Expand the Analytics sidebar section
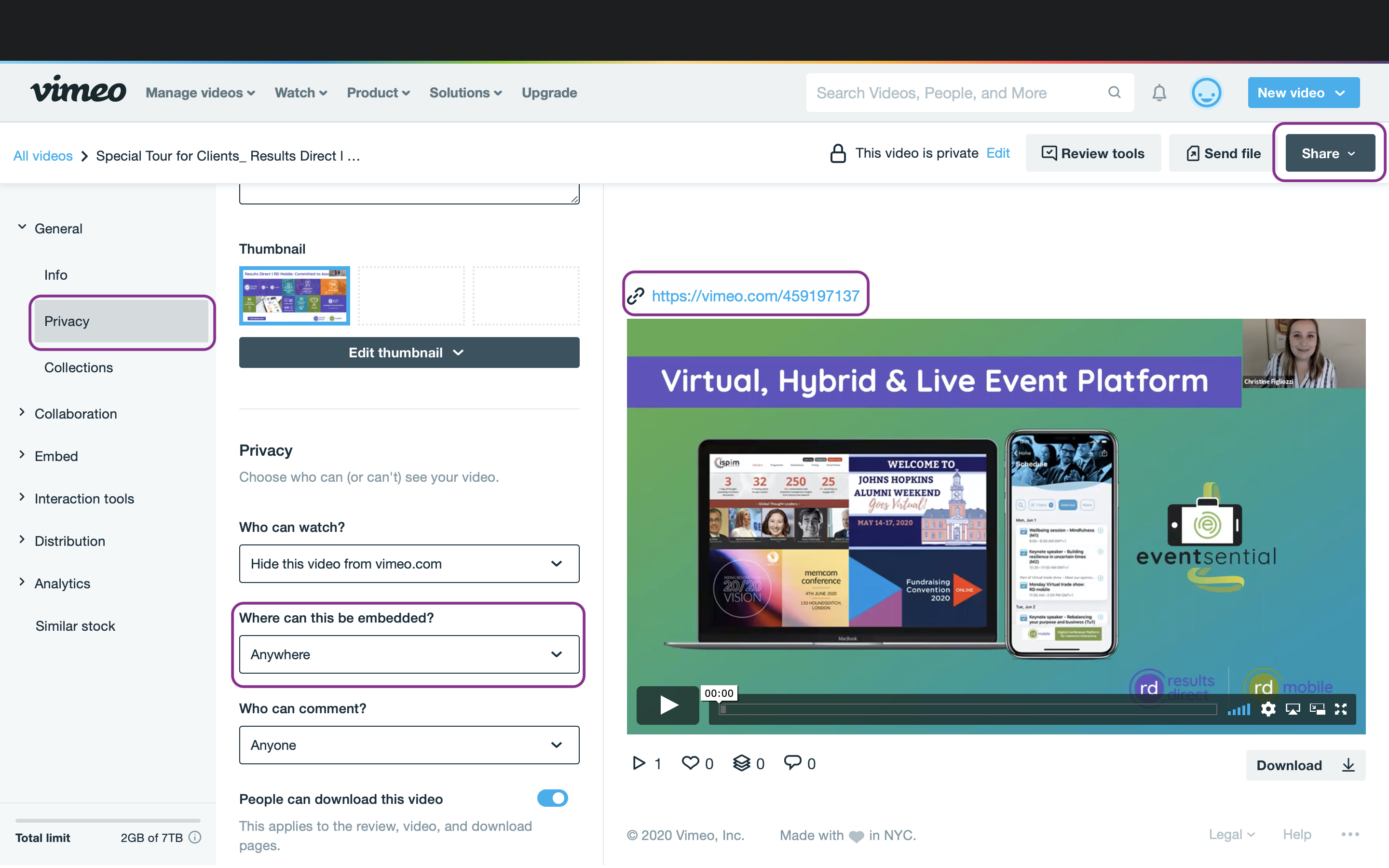The height and width of the screenshot is (868, 1389). [62, 583]
